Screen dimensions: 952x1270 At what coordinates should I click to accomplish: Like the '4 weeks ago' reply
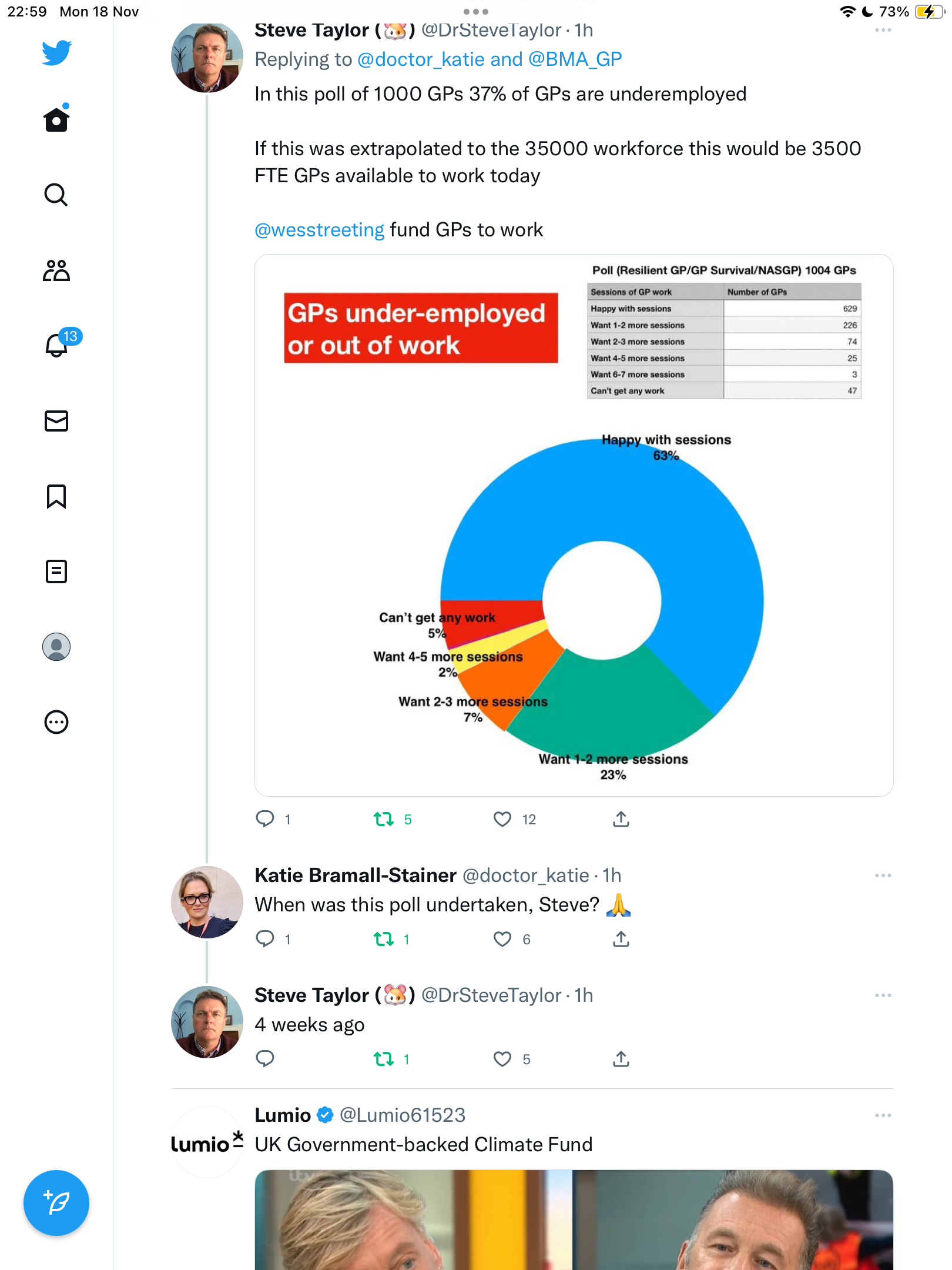502,1059
